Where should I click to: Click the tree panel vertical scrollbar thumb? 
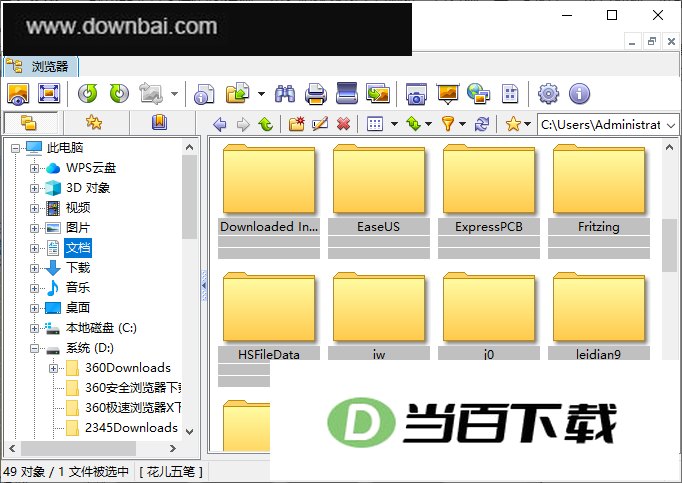(189, 197)
